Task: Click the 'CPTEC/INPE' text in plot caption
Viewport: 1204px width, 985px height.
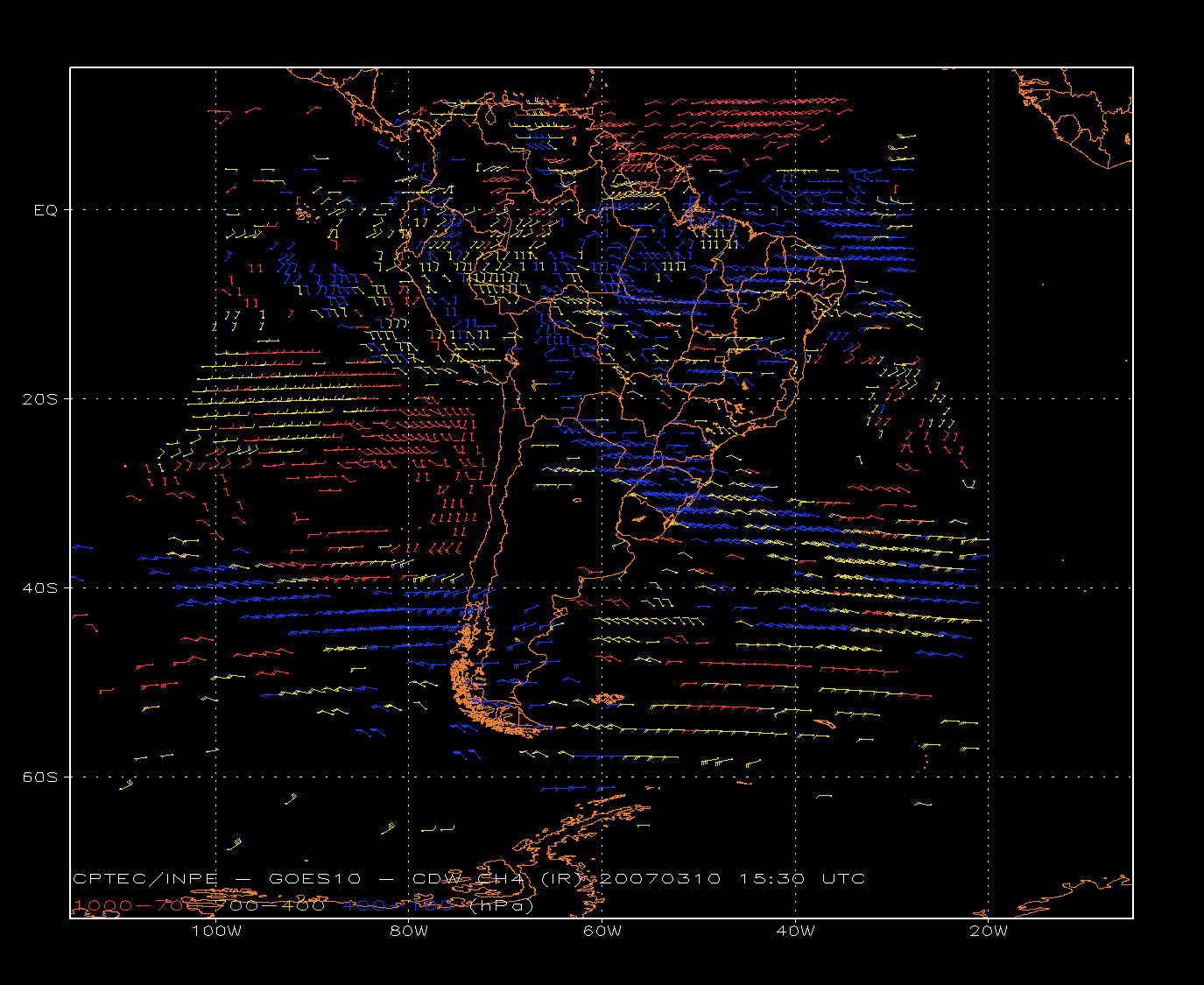Action: [x=144, y=878]
